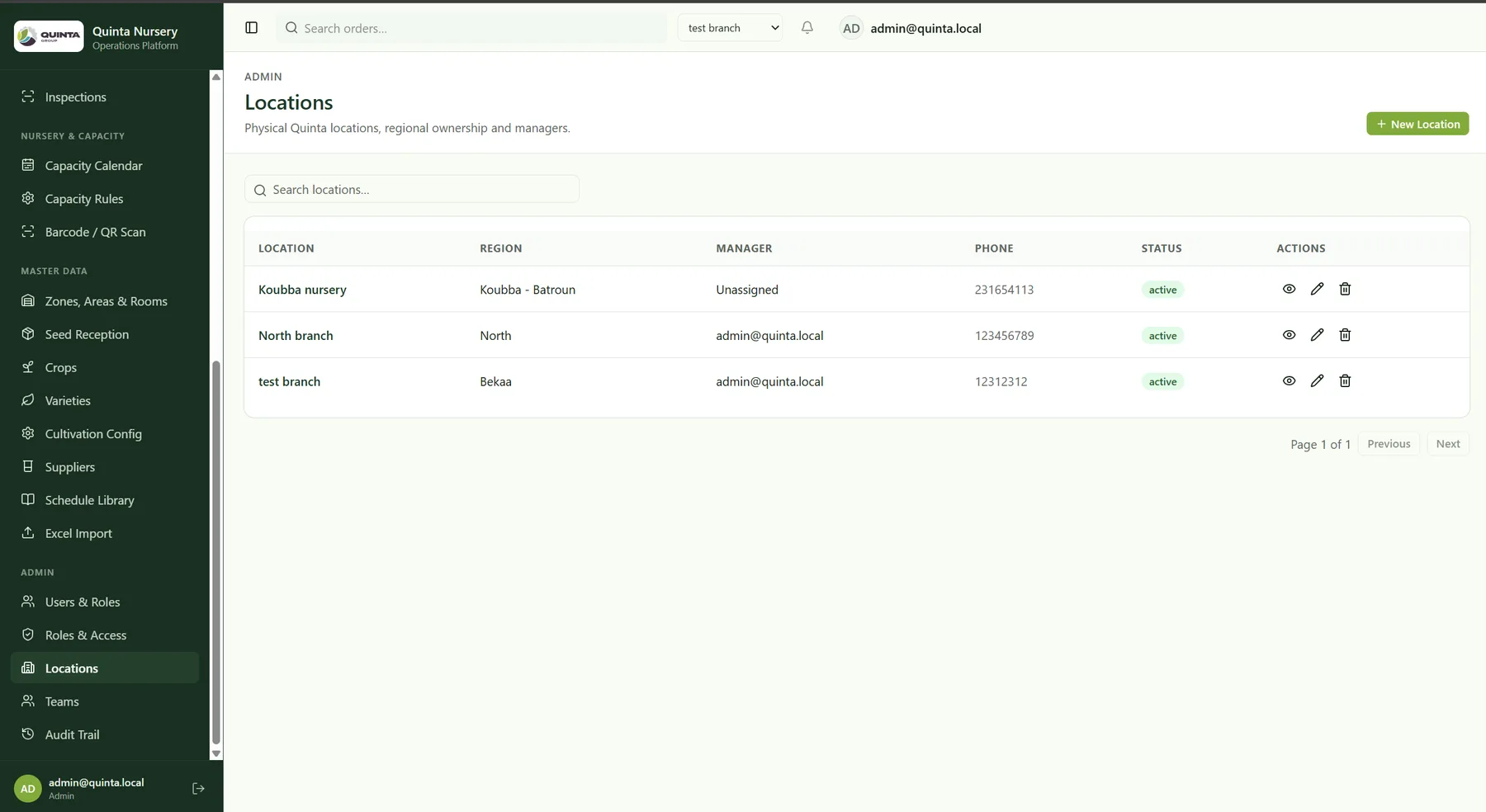View details of North branch location

(x=1289, y=335)
